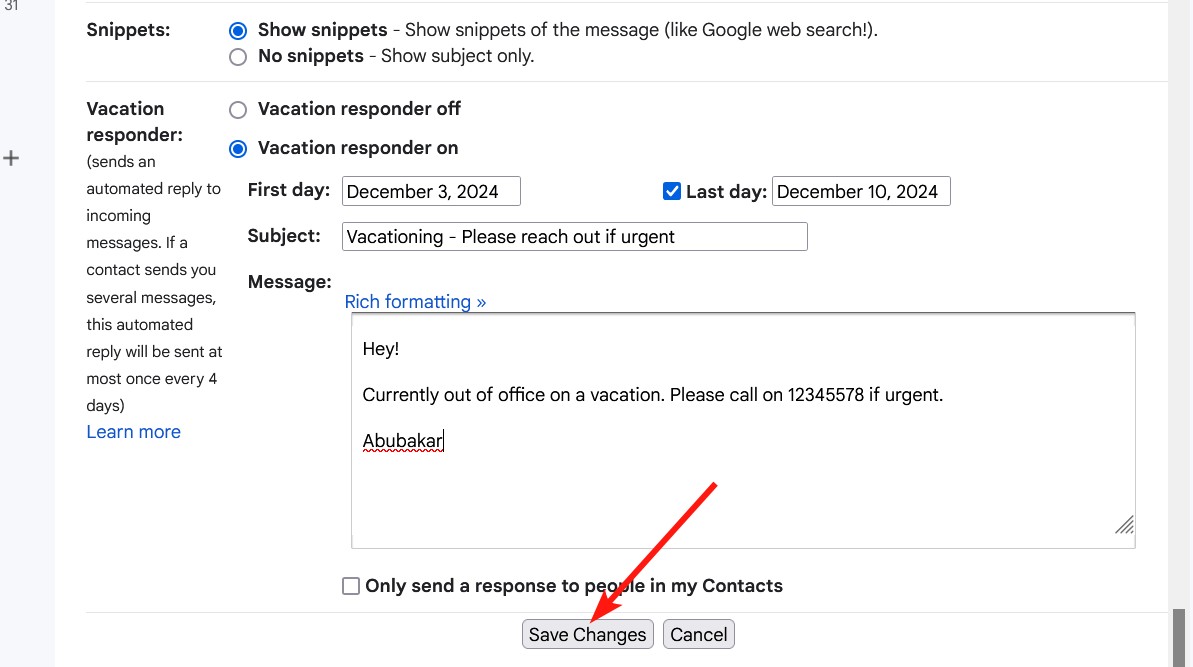Check Only send a response to Contacts
The width and height of the screenshot is (1193, 667).
point(351,585)
